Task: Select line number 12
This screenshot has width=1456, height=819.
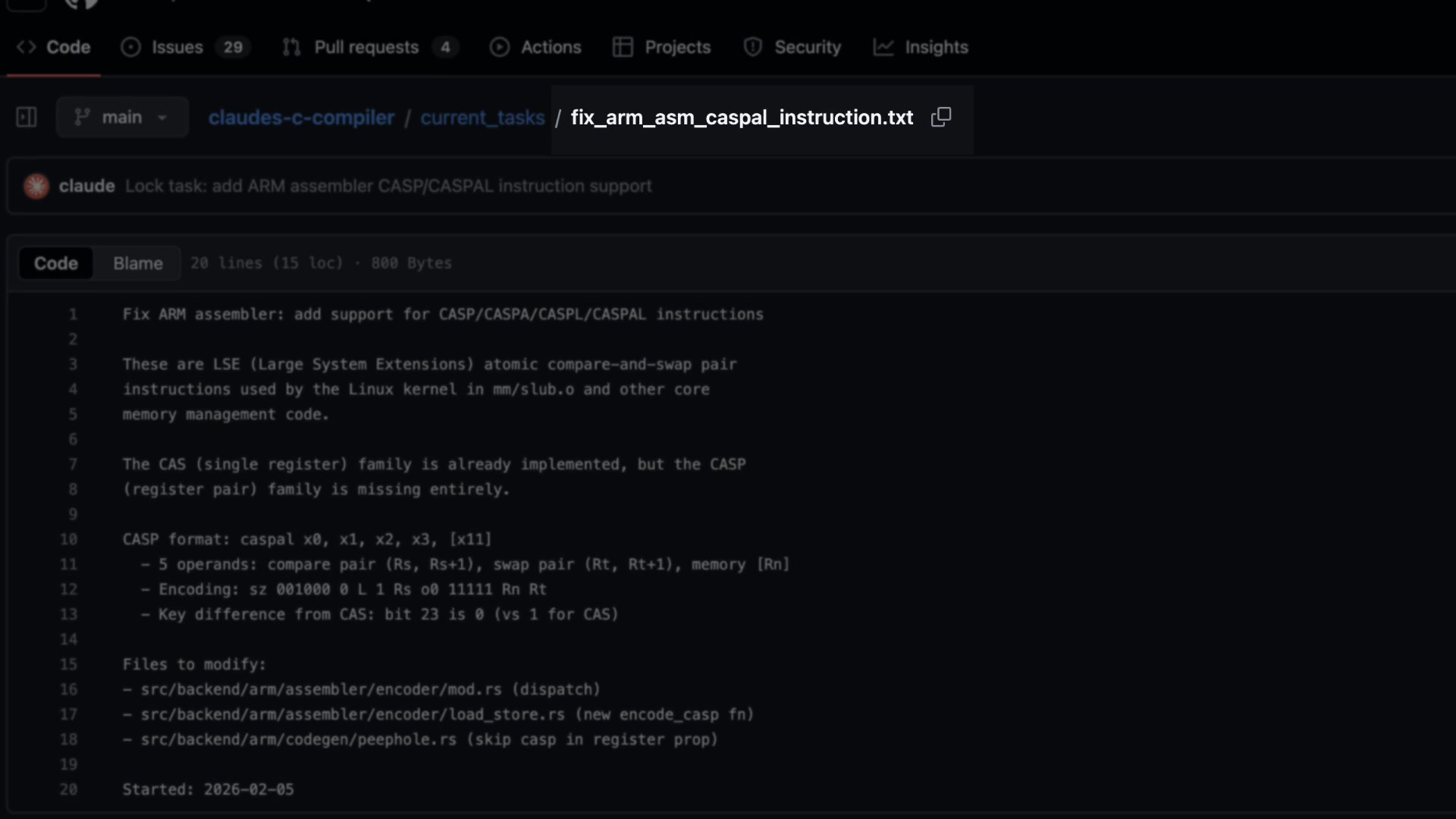Action: [68, 589]
